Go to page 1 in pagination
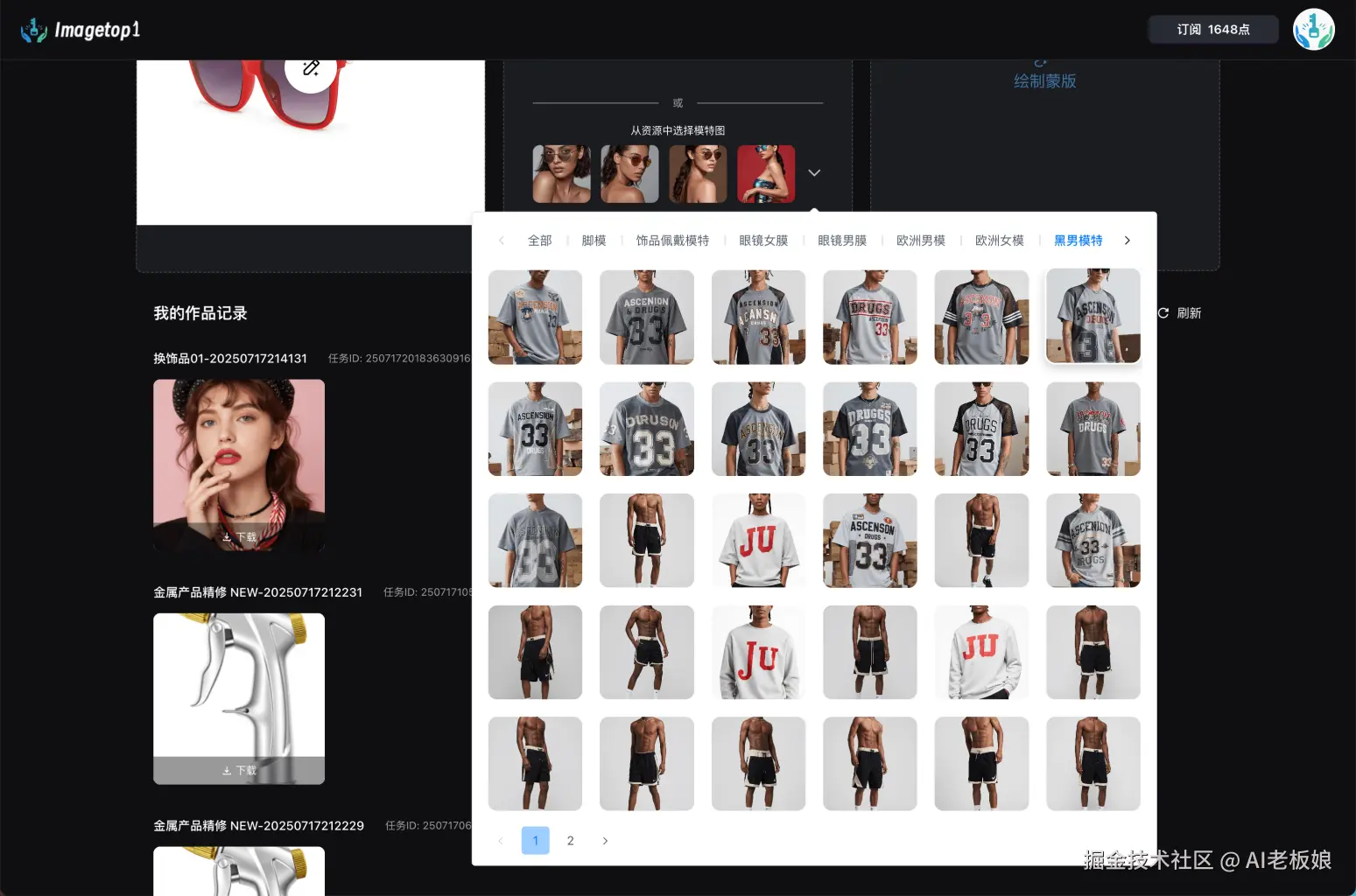Screen dimensions: 1356x896 536,841
